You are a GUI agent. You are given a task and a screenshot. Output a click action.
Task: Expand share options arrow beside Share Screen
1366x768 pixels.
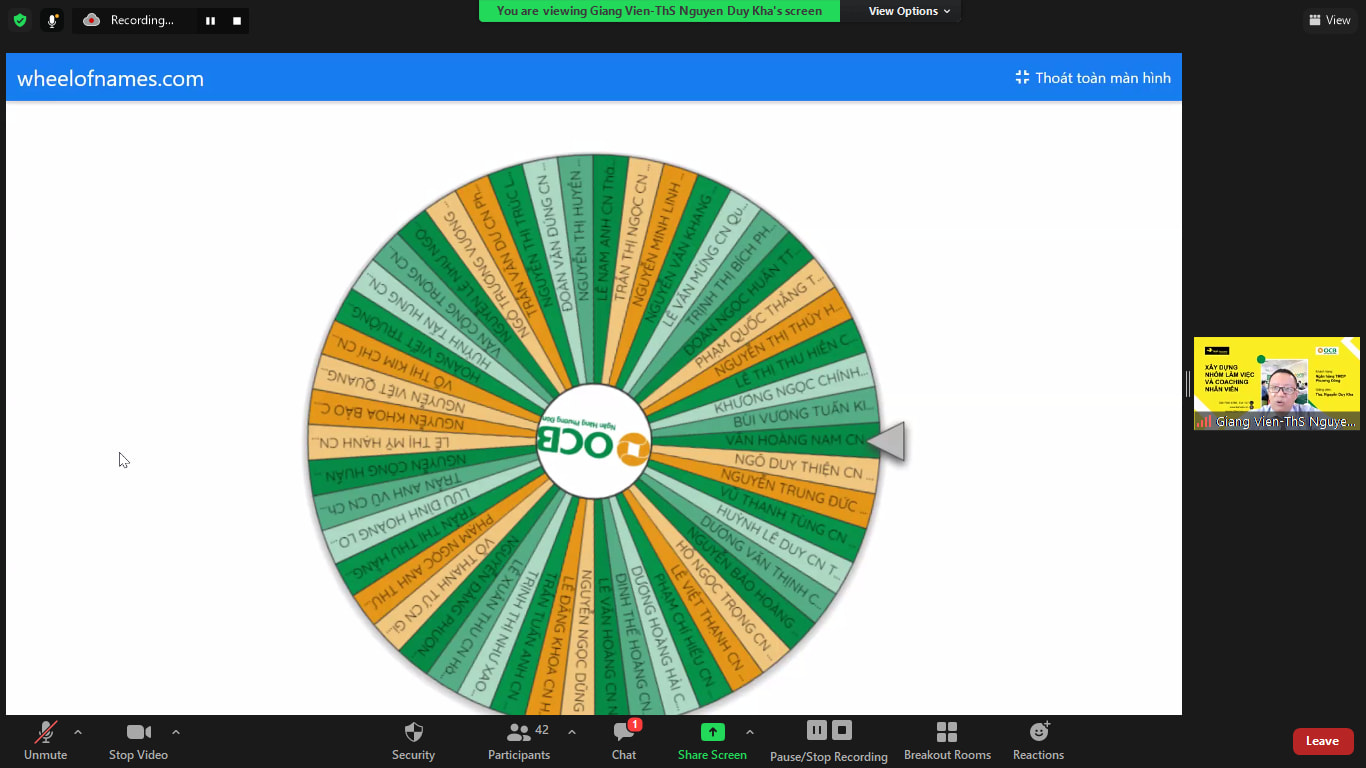[750, 732]
